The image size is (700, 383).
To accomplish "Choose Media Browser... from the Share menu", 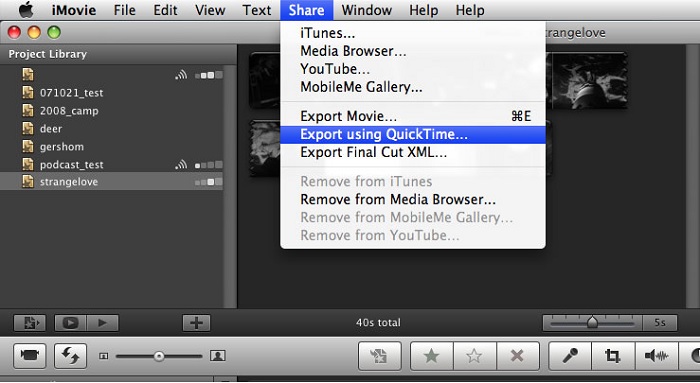I will point(412,51).
